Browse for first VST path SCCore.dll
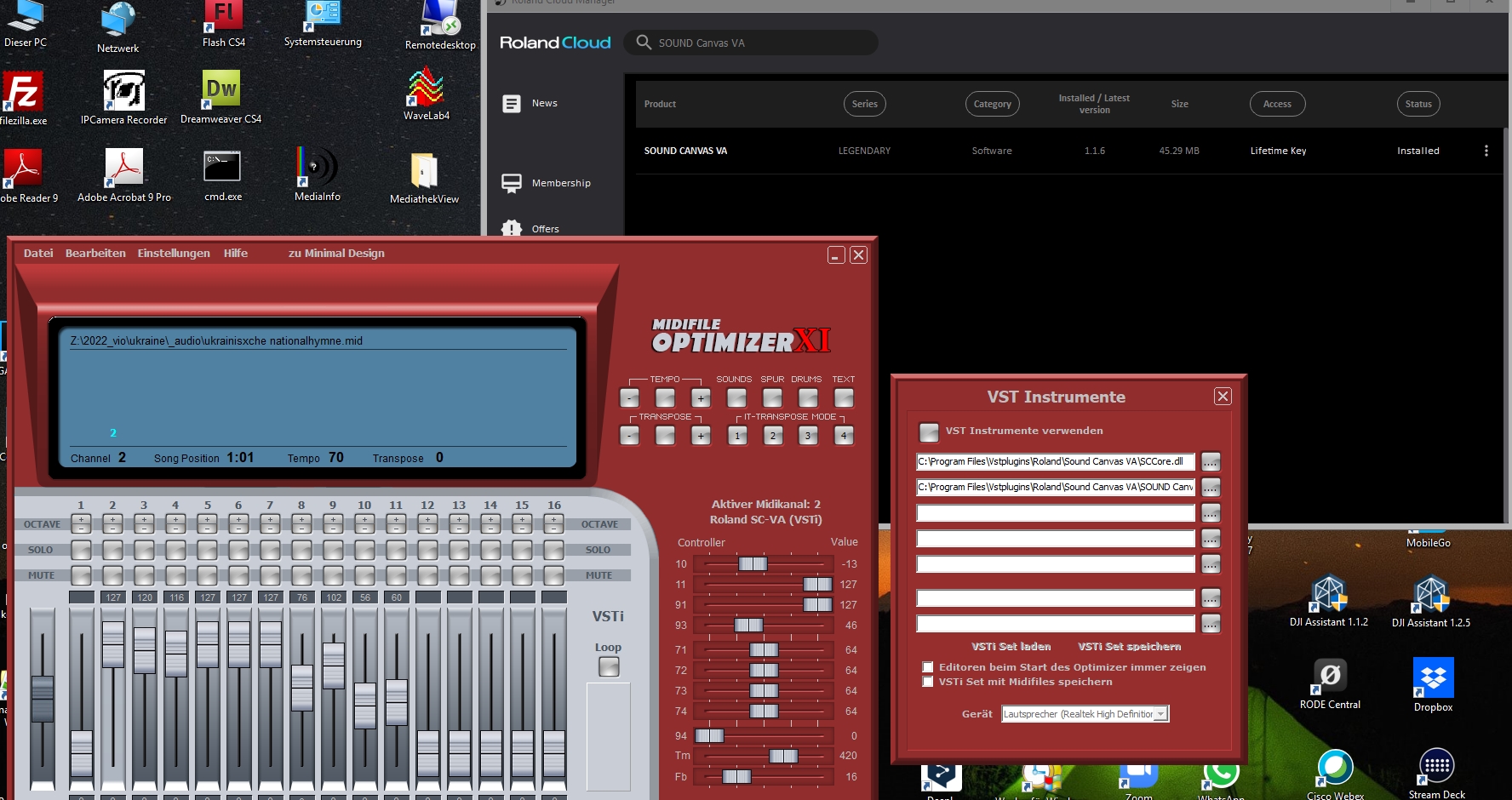This screenshot has width=1512, height=800. pyautogui.click(x=1211, y=462)
